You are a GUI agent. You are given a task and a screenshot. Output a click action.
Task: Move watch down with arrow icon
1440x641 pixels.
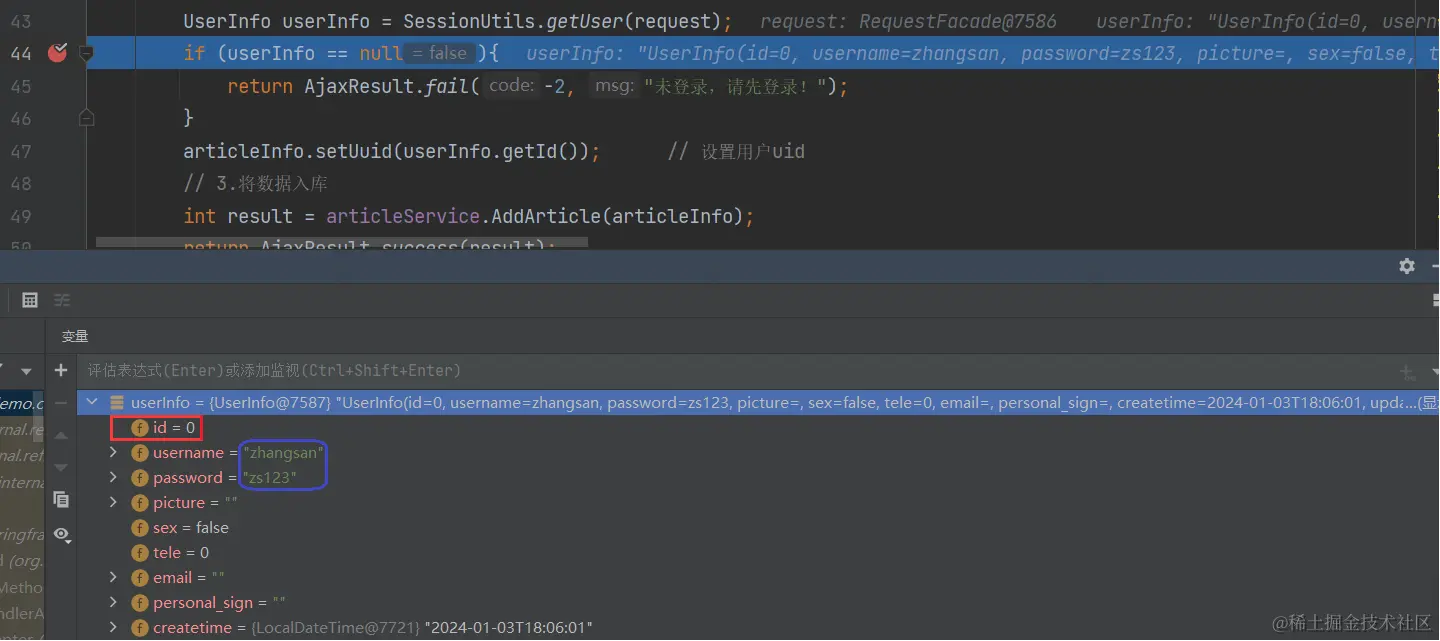pos(61,467)
